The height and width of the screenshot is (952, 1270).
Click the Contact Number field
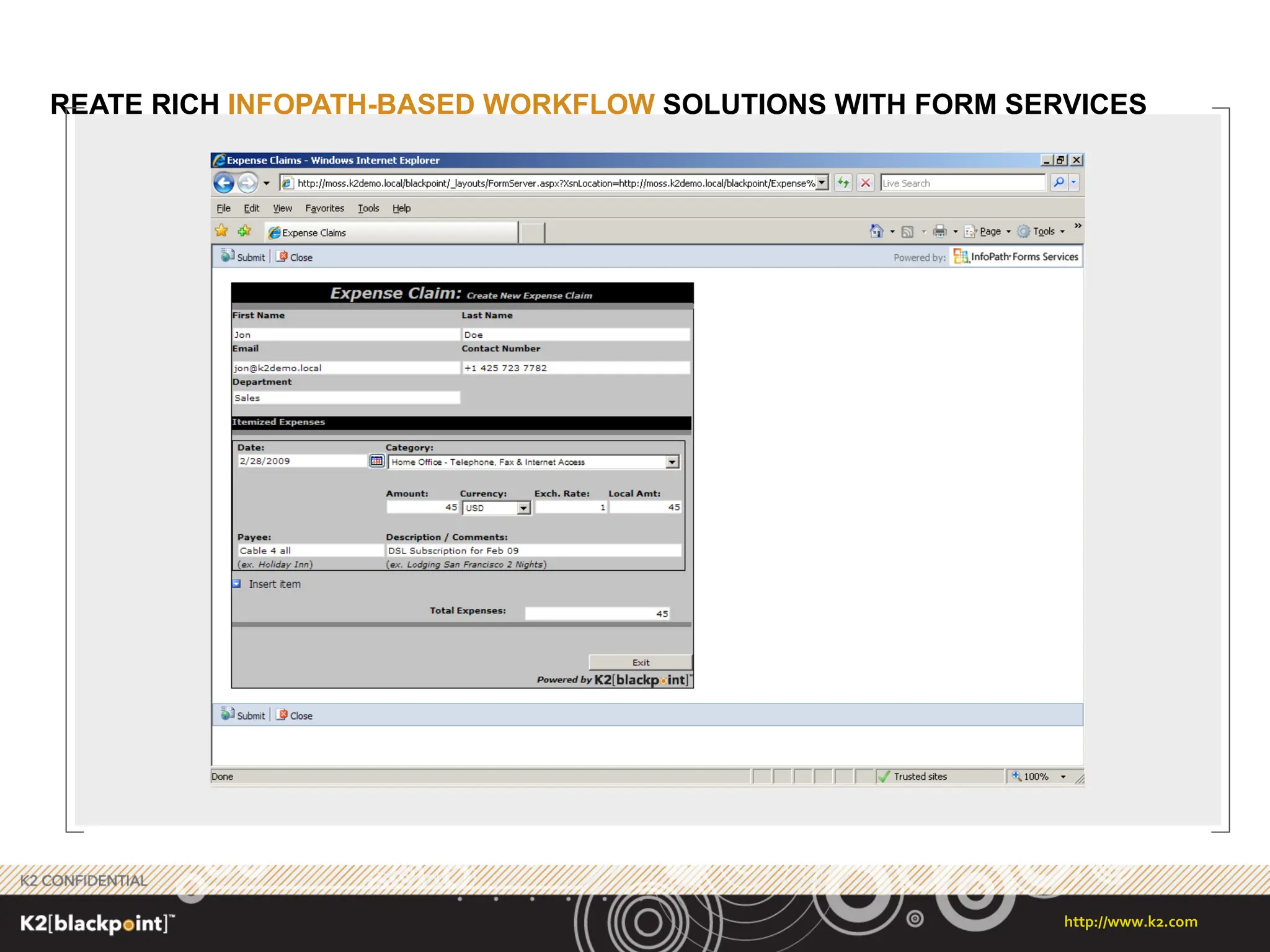pyautogui.click(x=576, y=368)
